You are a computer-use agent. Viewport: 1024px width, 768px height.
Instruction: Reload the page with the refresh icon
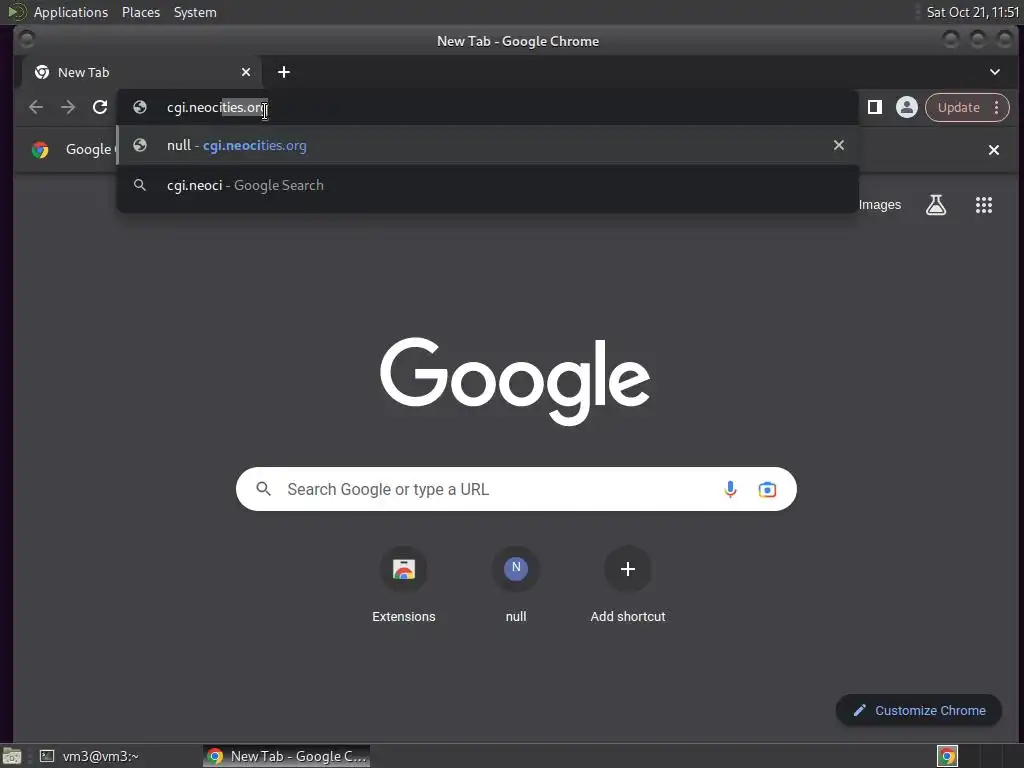tap(100, 107)
